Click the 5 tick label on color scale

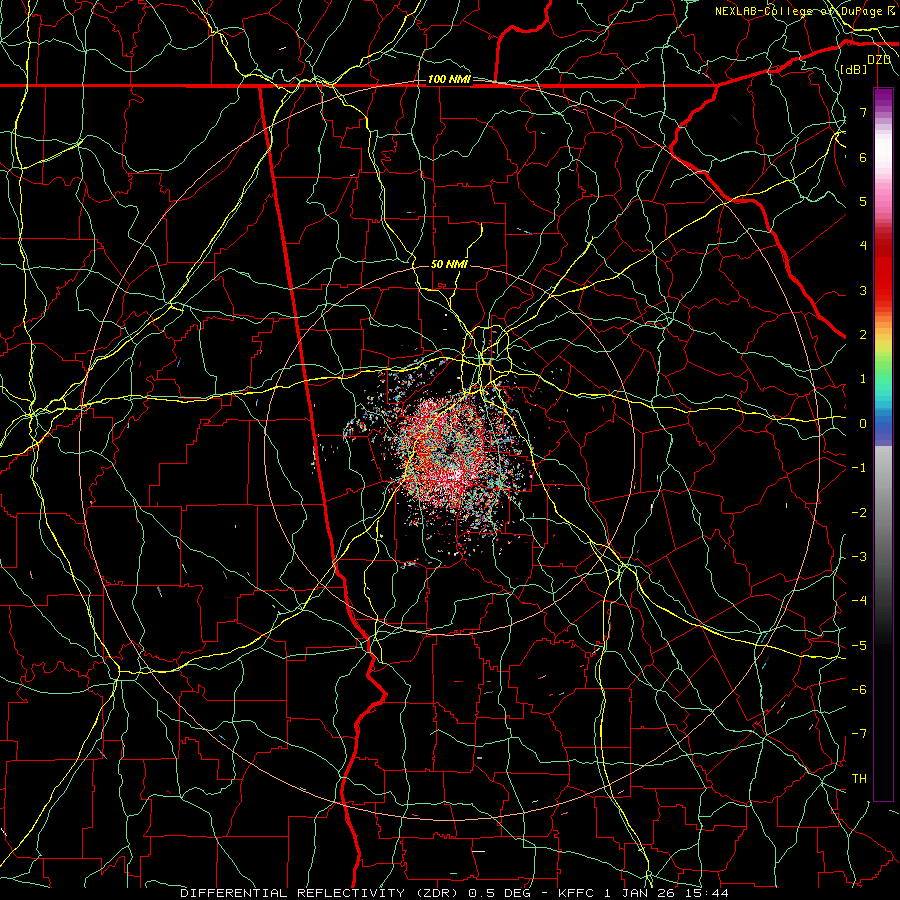point(863,201)
